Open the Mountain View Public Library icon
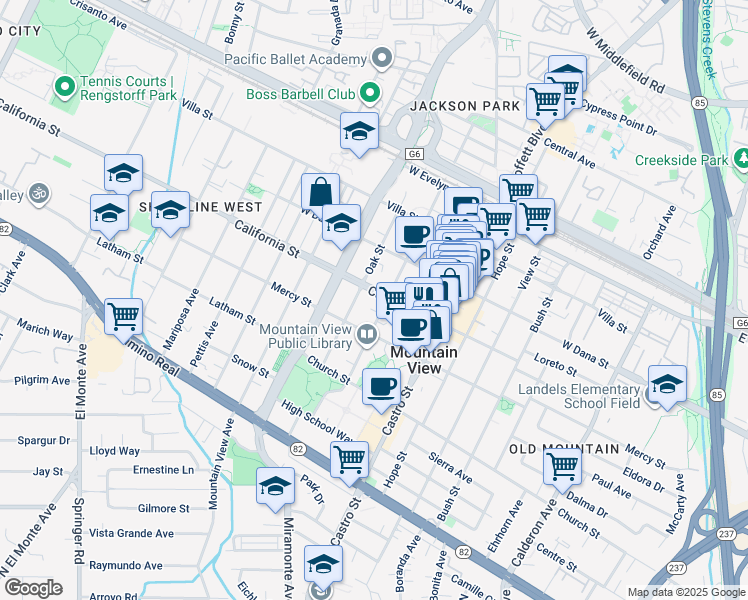This screenshot has width=748, height=600. tap(366, 336)
